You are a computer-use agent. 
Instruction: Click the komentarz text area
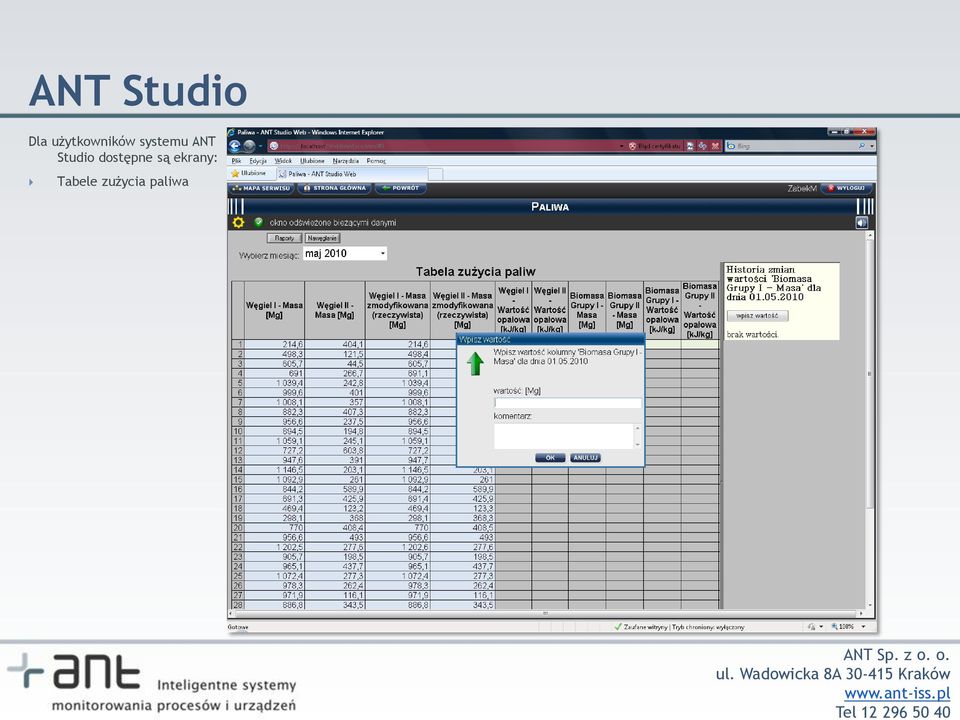tap(568, 437)
